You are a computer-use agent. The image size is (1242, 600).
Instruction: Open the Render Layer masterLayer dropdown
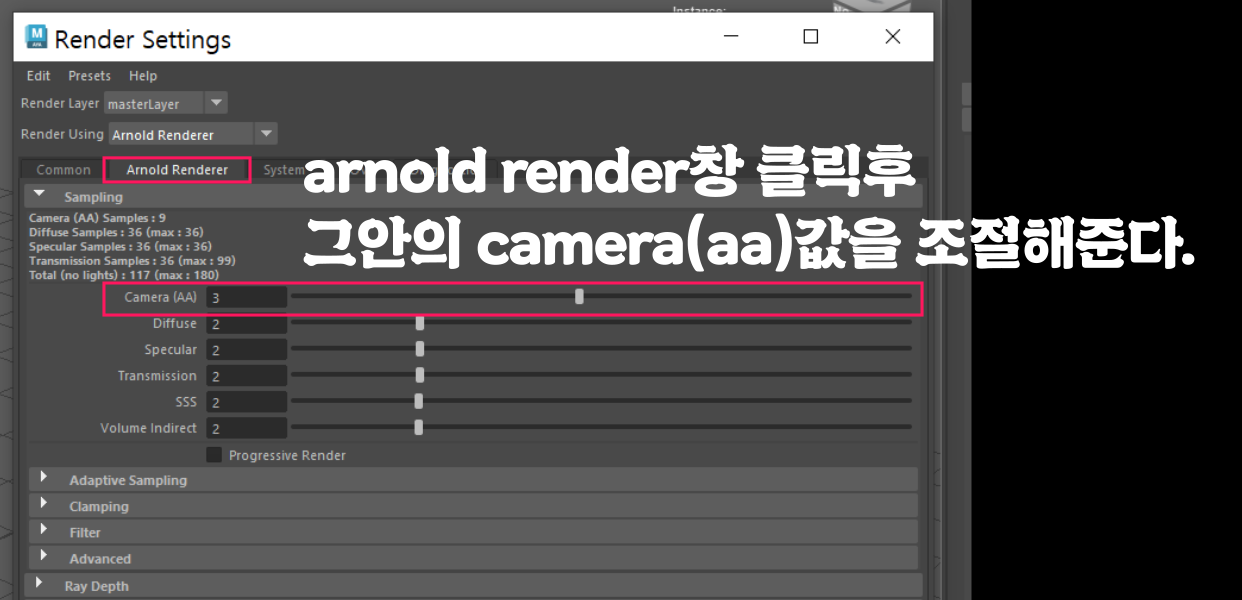point(166,103)
